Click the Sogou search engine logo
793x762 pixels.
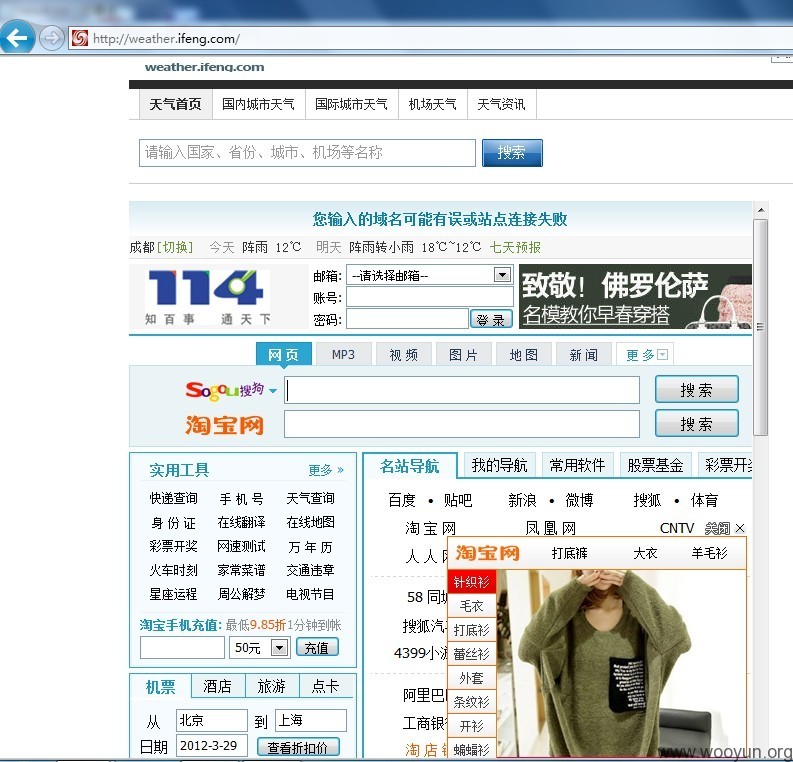coord(225,390)
